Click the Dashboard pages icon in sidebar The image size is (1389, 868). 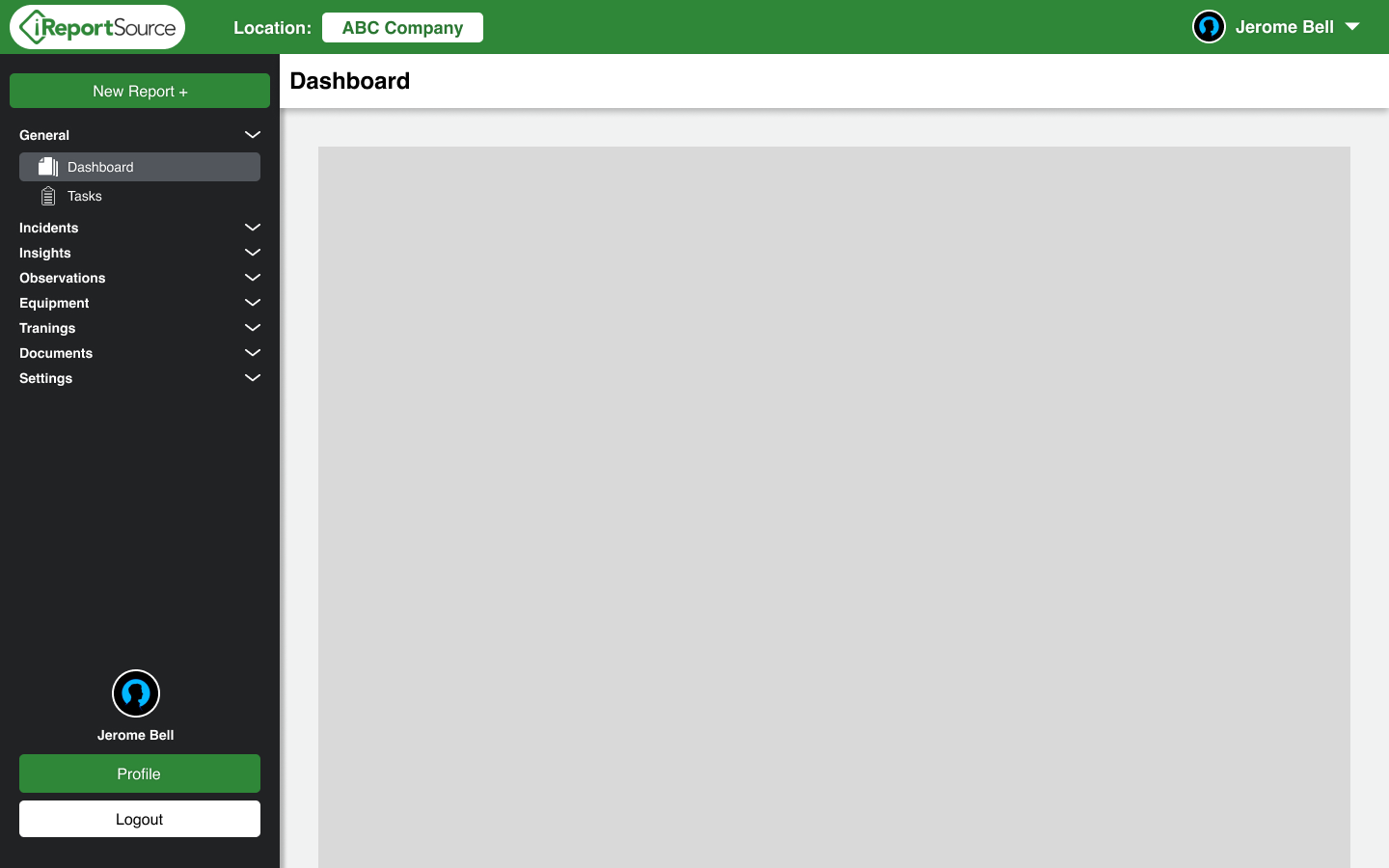pyautogui.click(x=48, y=167)
